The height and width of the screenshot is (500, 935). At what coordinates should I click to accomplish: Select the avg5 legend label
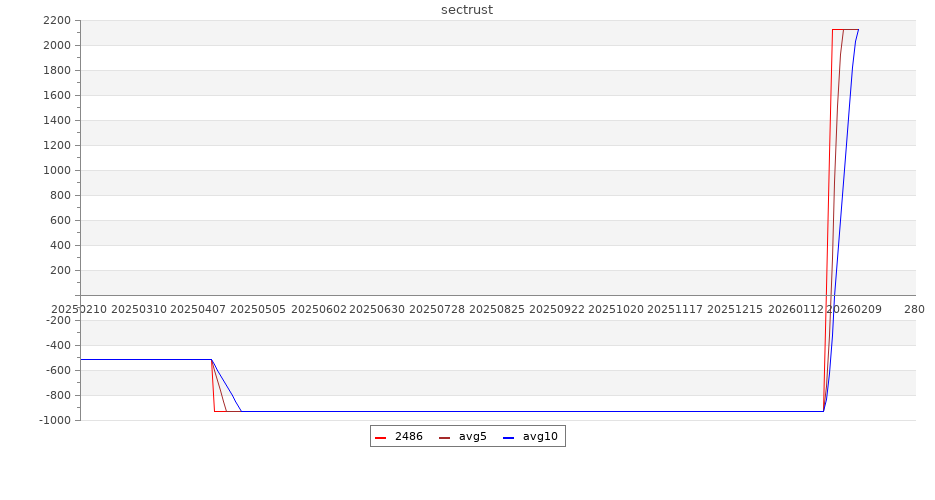pos(472,437)
